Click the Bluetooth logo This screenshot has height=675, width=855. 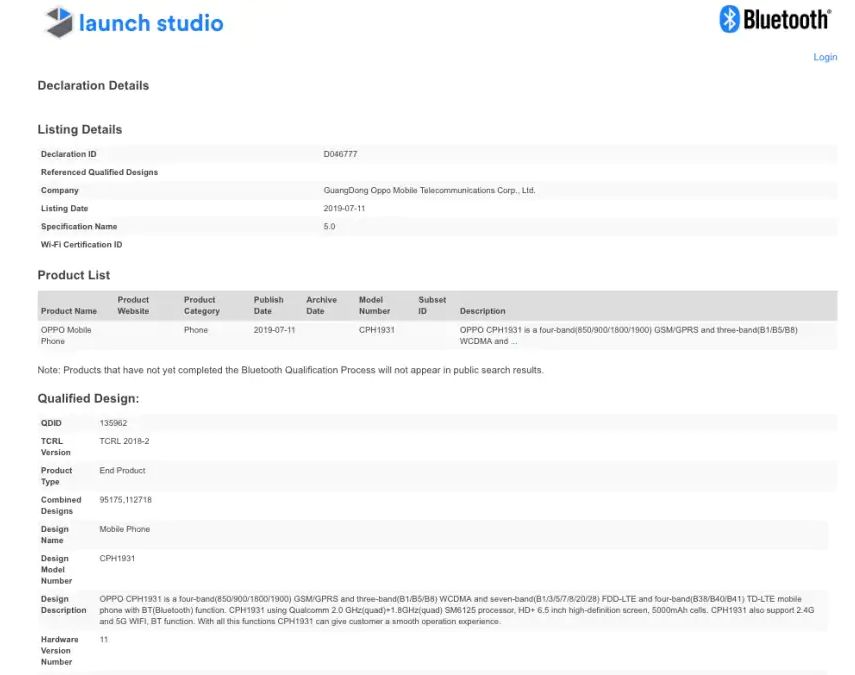point(775,20)
